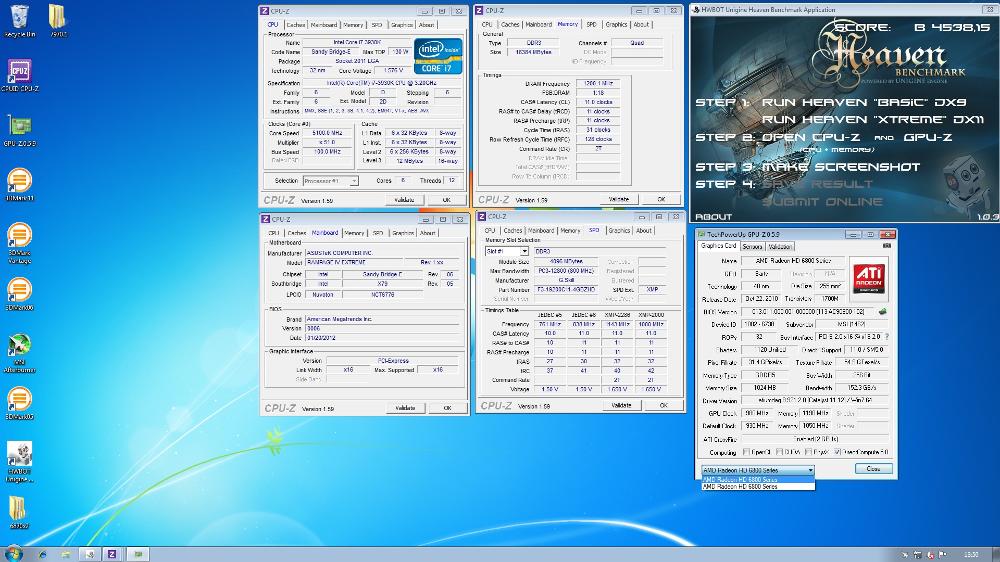Open the folder icon below the HWBOT shortcut
The image size is (1000, 562).
tap(18, 512)
